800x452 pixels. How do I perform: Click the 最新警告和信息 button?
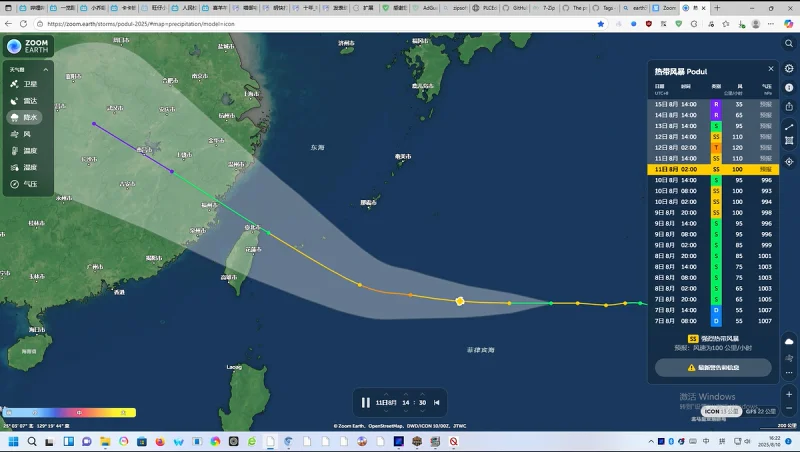[712, 368]
